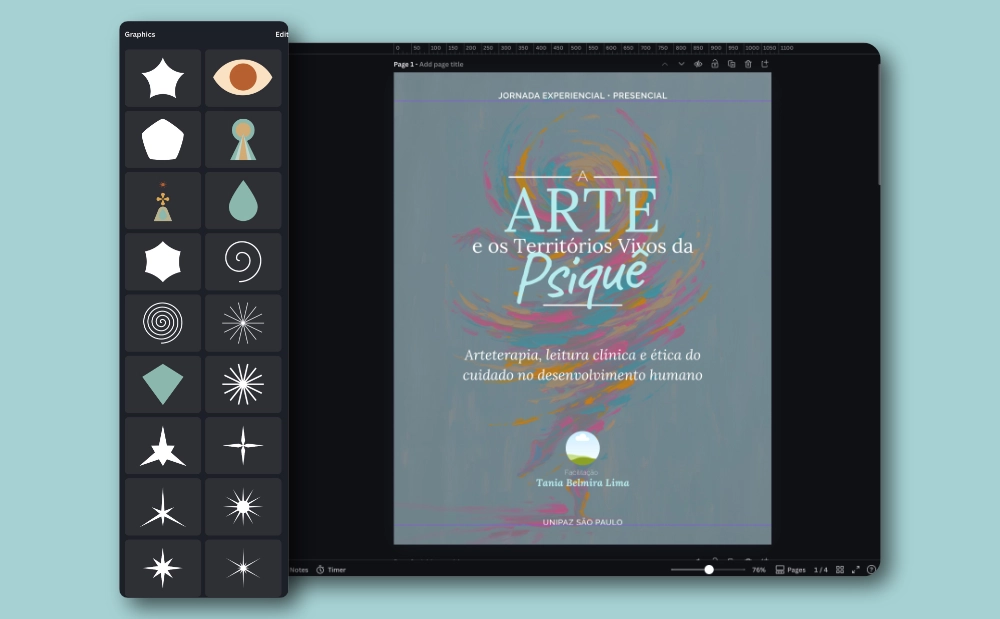
Task: Choose the white pentagon shape
Action: click(163, 140)
